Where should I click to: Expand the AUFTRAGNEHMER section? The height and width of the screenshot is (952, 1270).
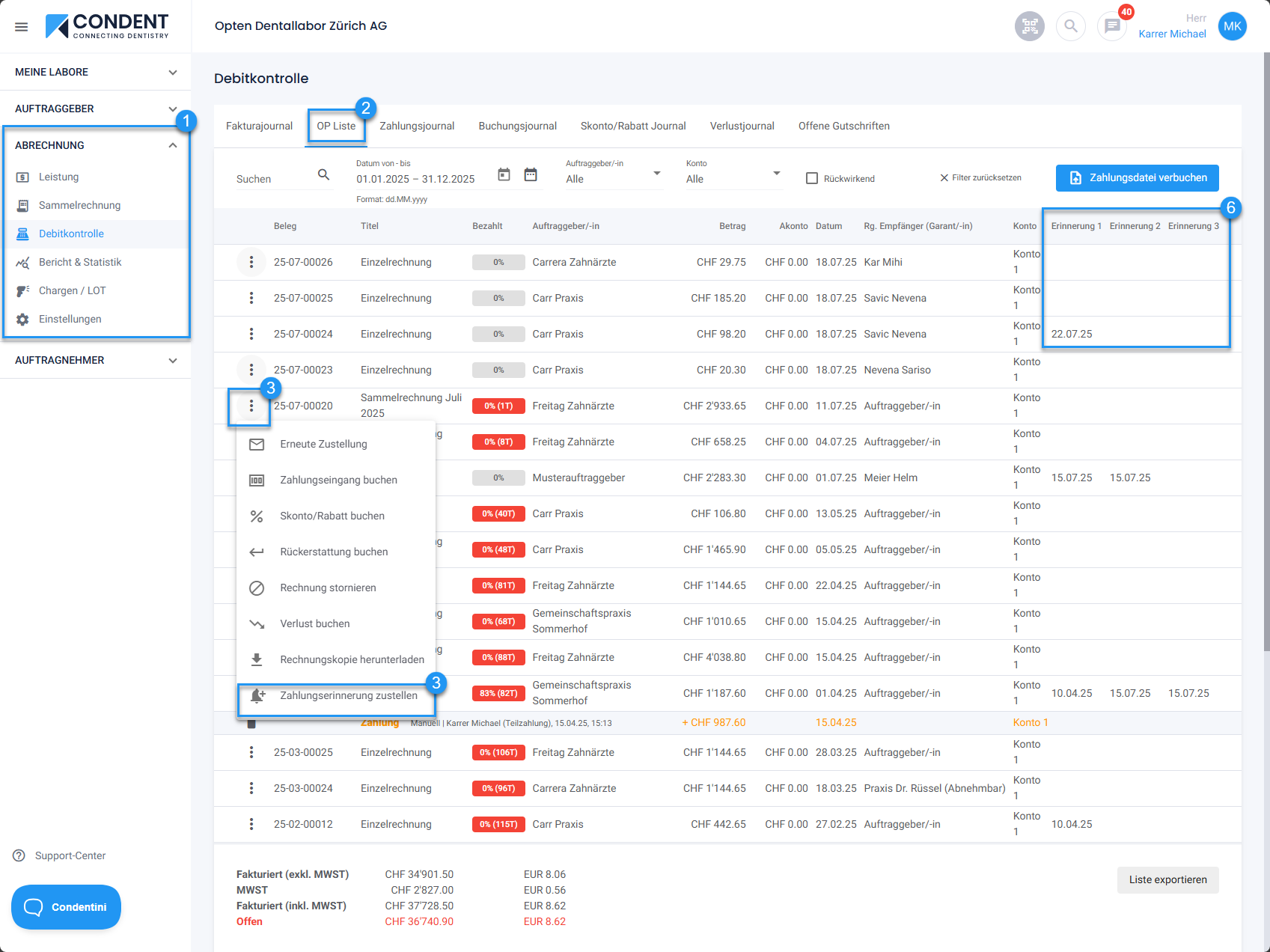point(96,360)
